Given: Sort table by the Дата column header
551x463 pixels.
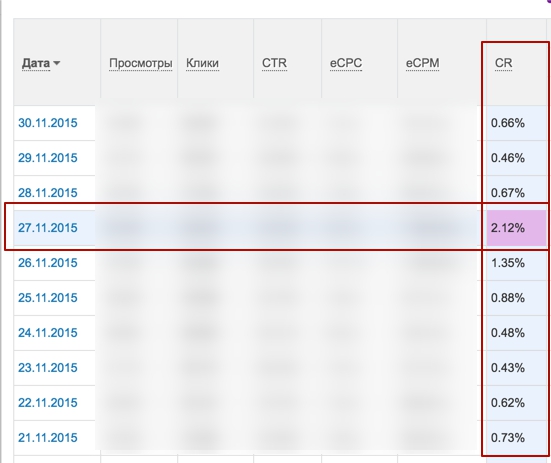Looking at the screenshot, I should click(36, 63).
